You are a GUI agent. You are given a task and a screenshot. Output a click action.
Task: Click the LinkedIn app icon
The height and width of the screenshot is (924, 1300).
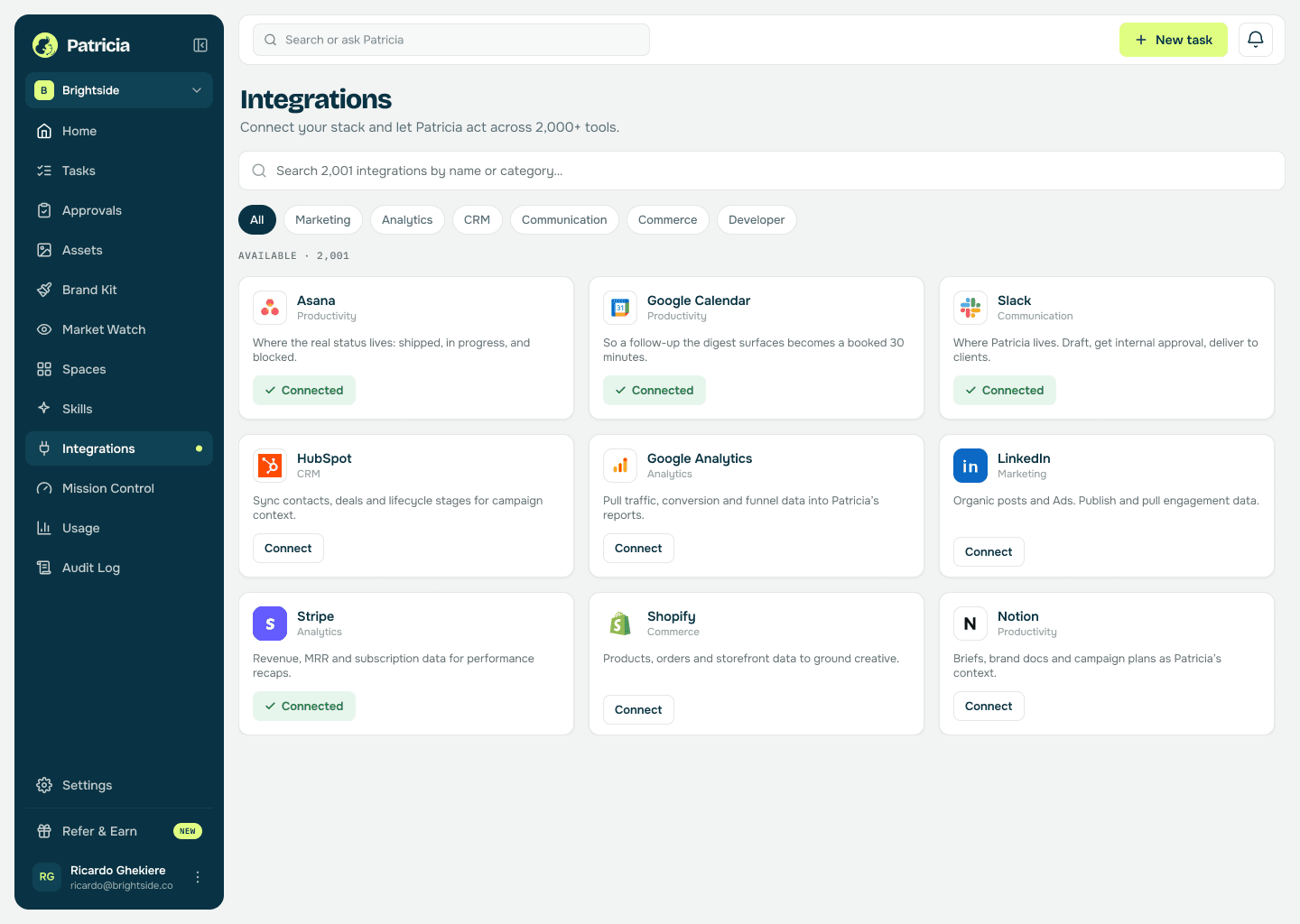(x=970, y=466)
